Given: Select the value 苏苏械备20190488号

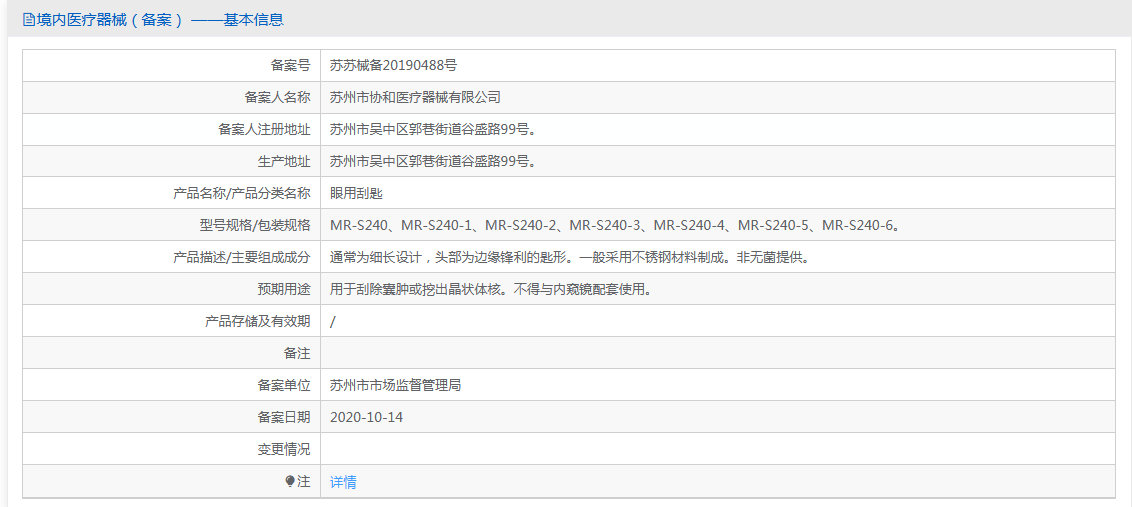Looking at the screenshot, I should pyautogui.click(x=393, y=65).
